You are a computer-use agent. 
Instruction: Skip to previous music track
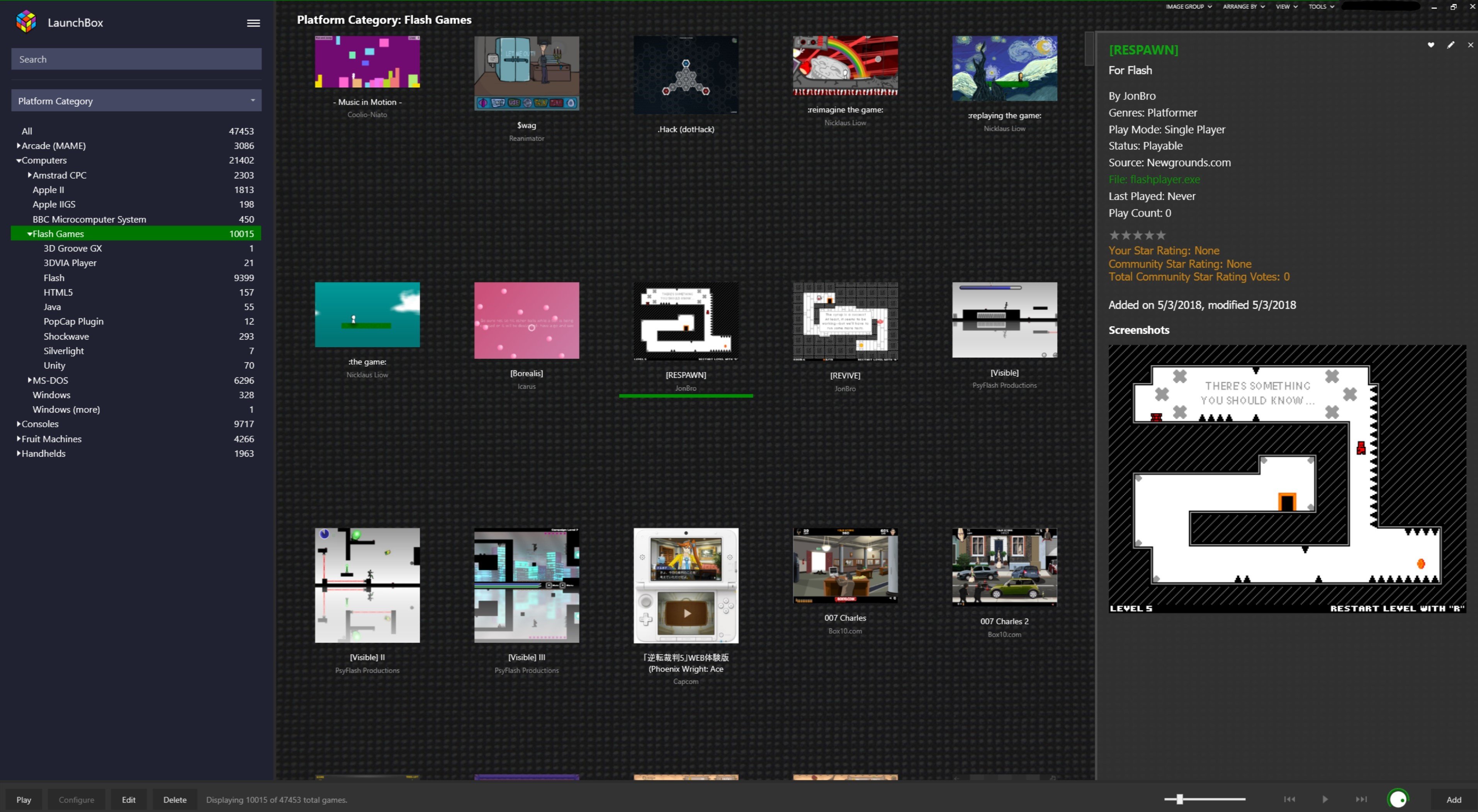point(1289,799)
